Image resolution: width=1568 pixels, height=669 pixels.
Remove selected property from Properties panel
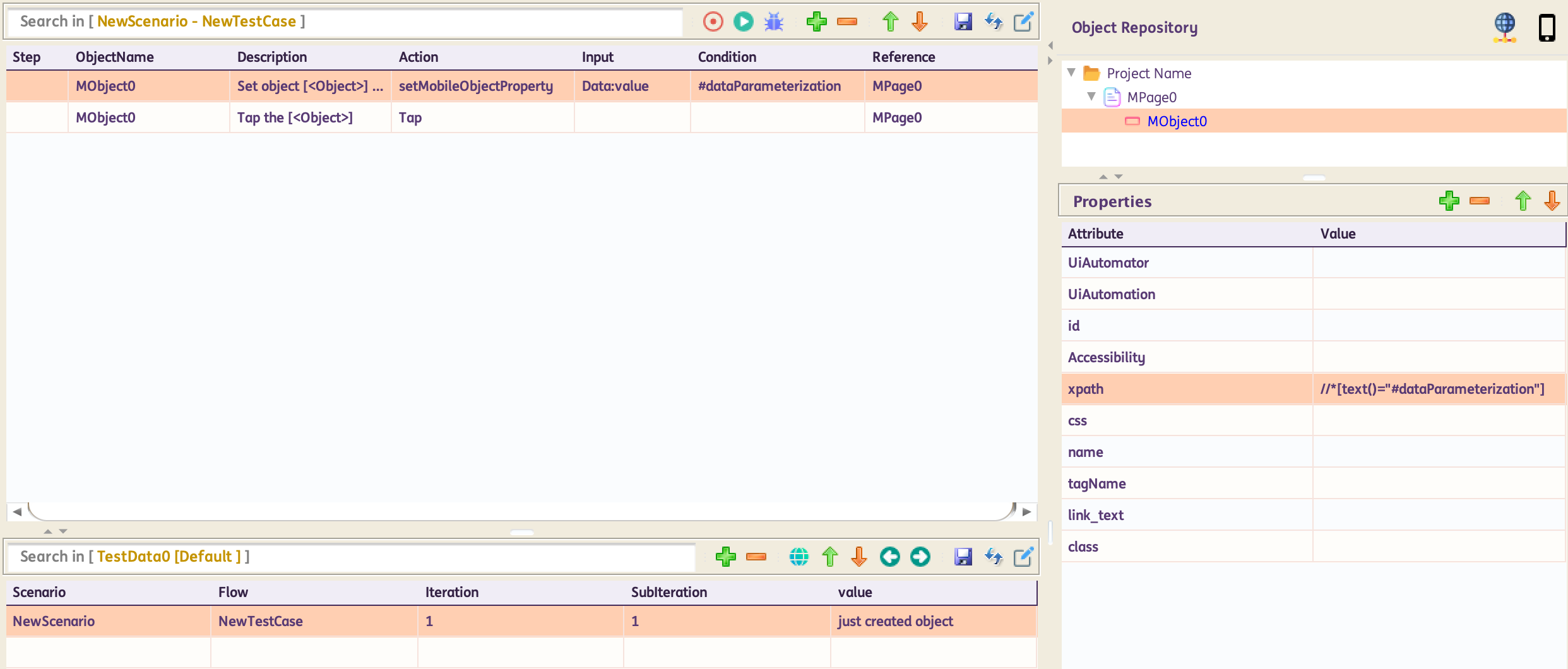click(x=1479, y=201)
